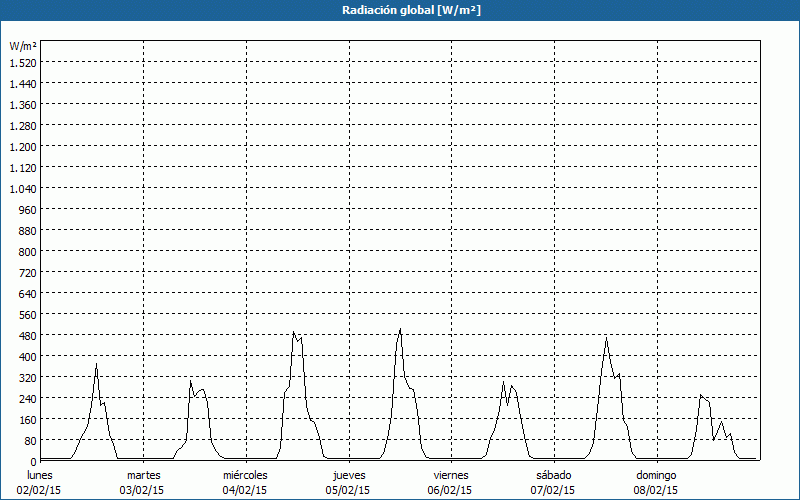800x500 pixels.
Task: Click the Radiación global [W/m²] title bar
Action: pyautogui.click(x=400, y=10)
